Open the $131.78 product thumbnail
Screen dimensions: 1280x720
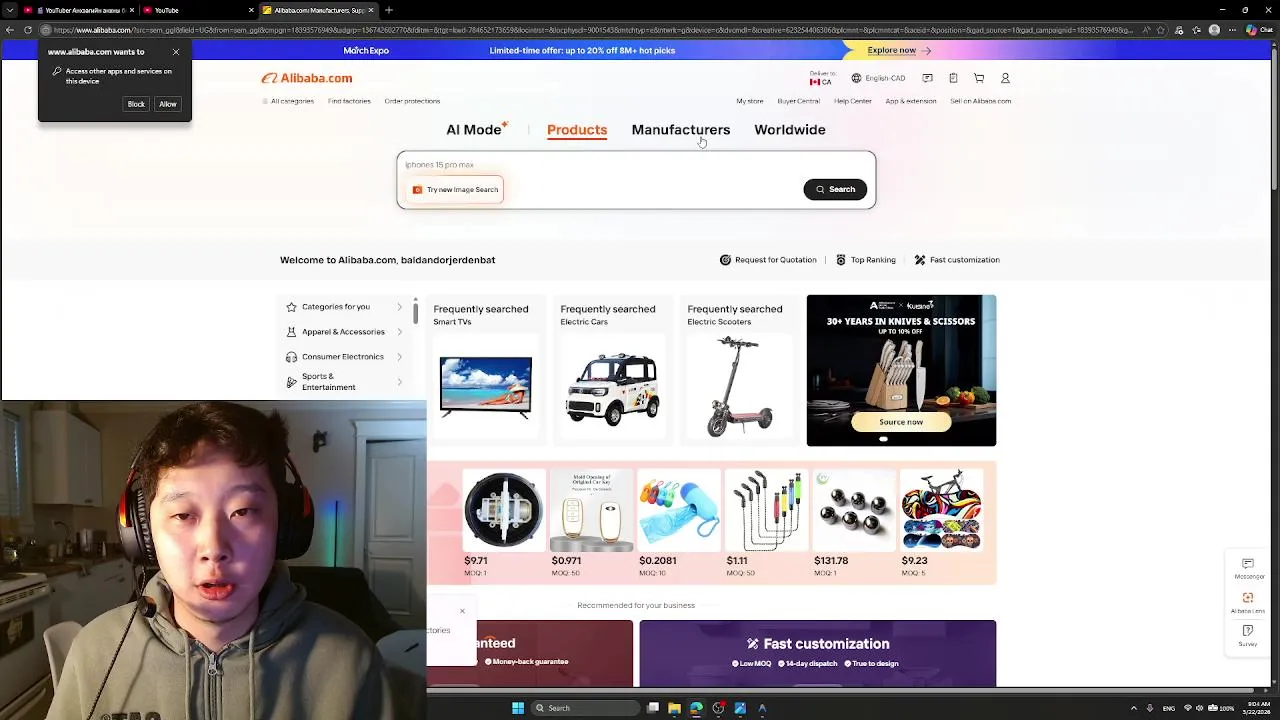click(x=854, y=511)
